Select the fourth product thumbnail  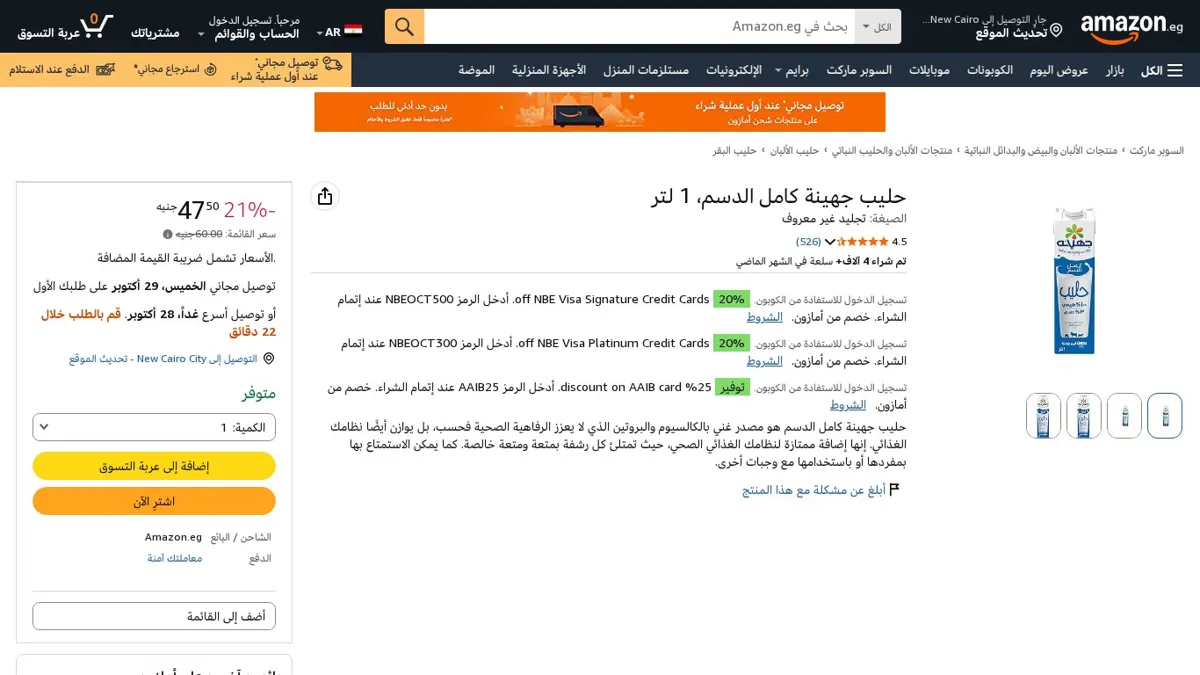[x=1043, y=416]
